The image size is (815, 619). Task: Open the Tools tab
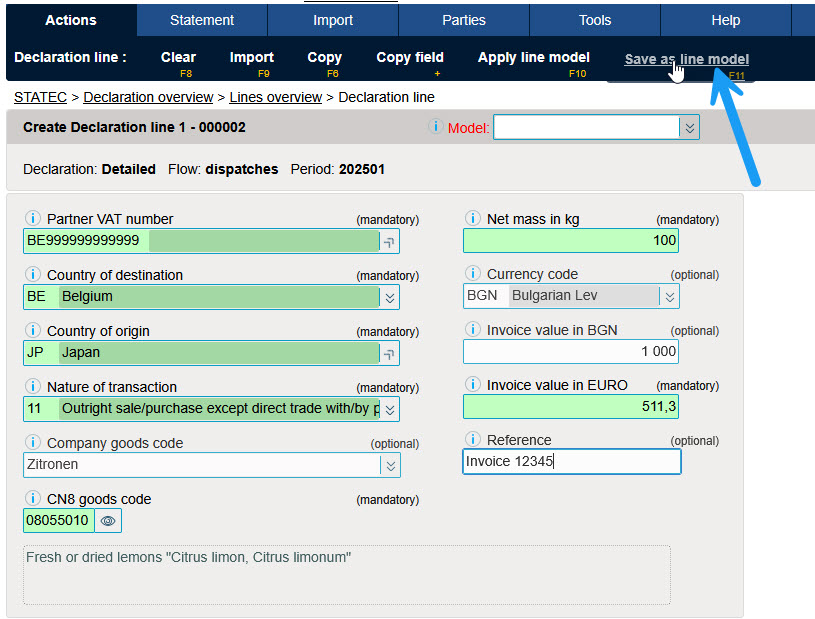pyautogui.click(x=595, y=20)
